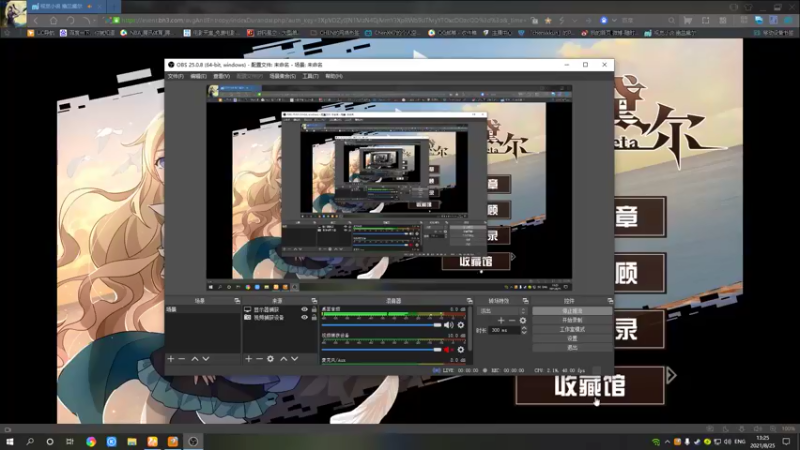Pop out the Sources dock panel

click(x=314, y=301)
